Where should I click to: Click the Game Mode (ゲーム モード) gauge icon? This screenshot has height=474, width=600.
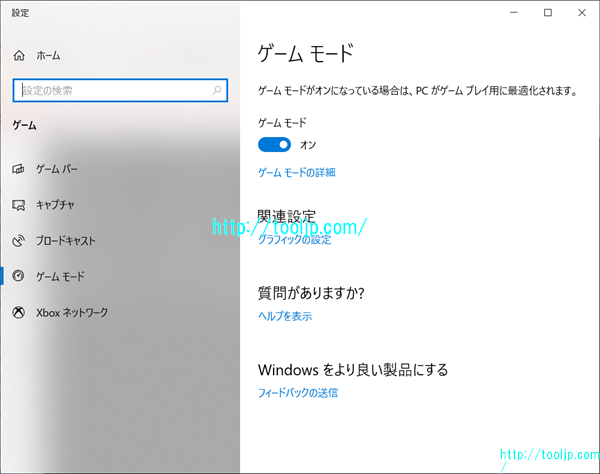click(18, 276)
